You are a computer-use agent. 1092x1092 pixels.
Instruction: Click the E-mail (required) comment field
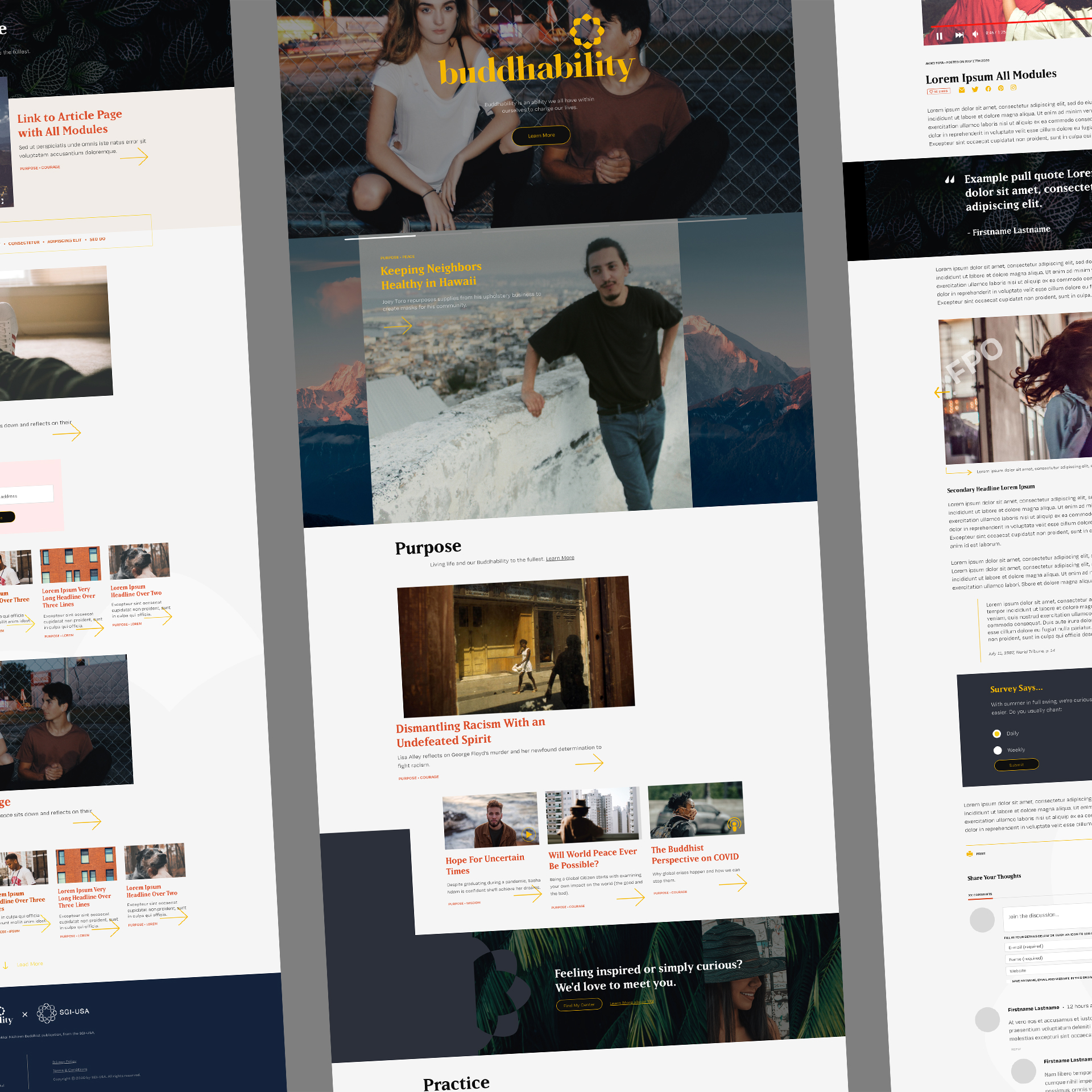coord(1048,945)
